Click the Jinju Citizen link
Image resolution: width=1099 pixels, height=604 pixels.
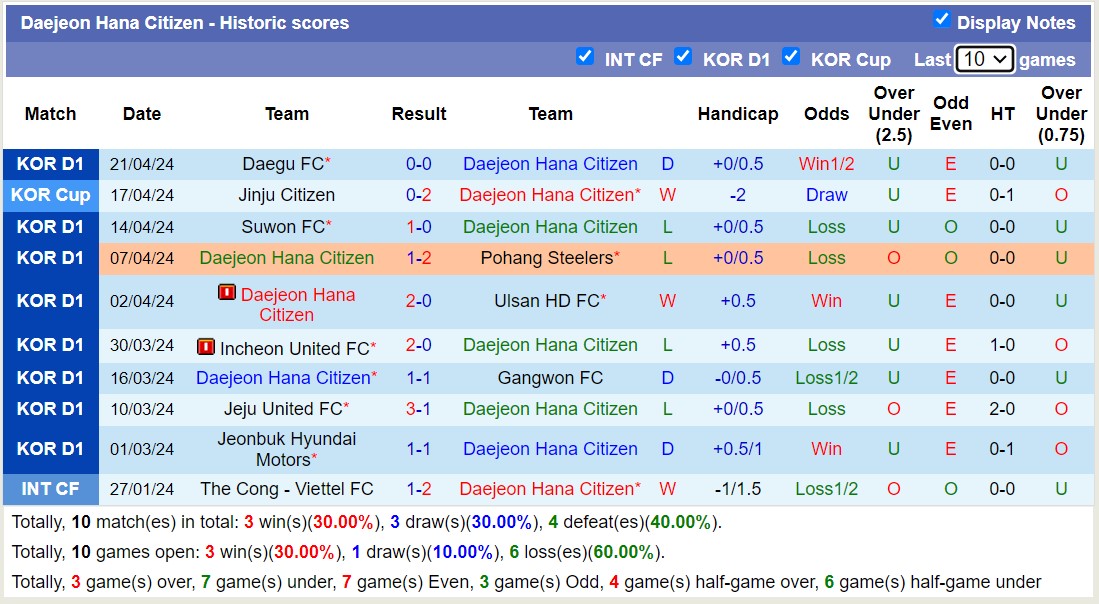[287, 195]
